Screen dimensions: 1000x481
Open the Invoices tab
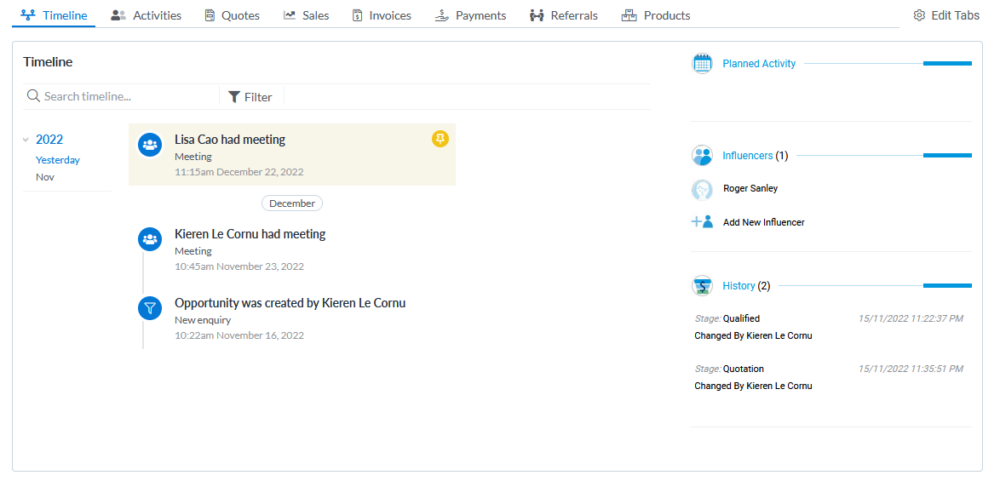coord(382,15)
